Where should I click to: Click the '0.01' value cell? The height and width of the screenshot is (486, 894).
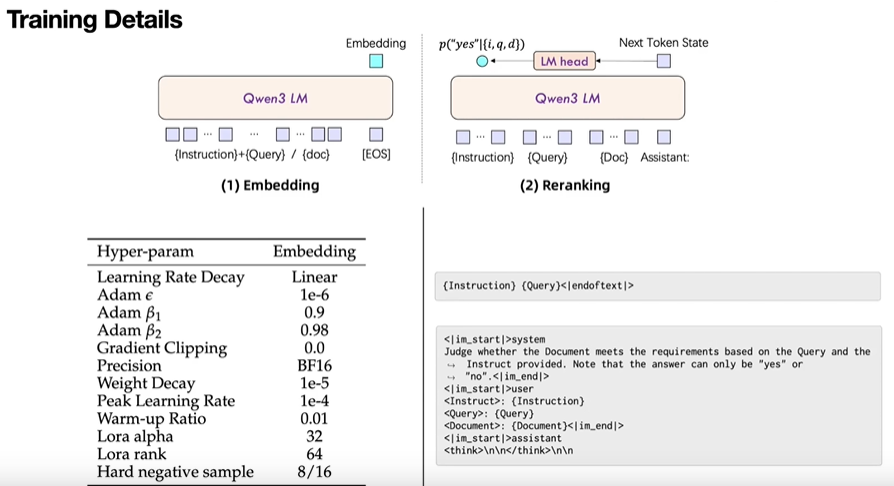click(x=314, y=419)
